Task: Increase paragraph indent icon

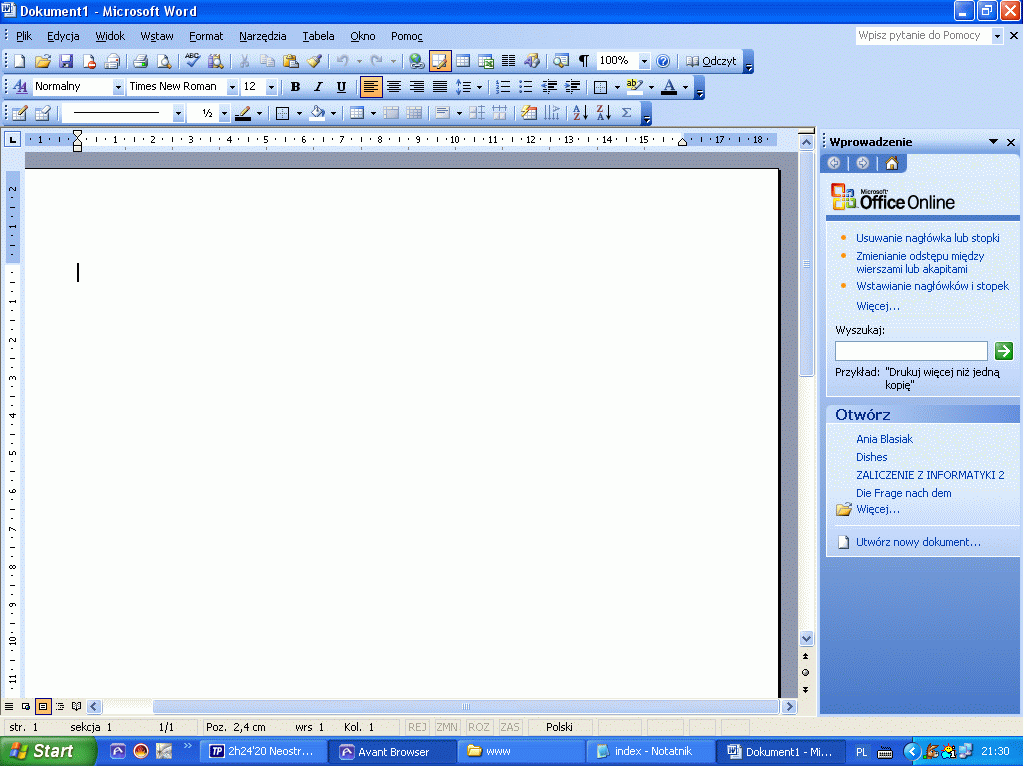Action: [x=573, y=87]
